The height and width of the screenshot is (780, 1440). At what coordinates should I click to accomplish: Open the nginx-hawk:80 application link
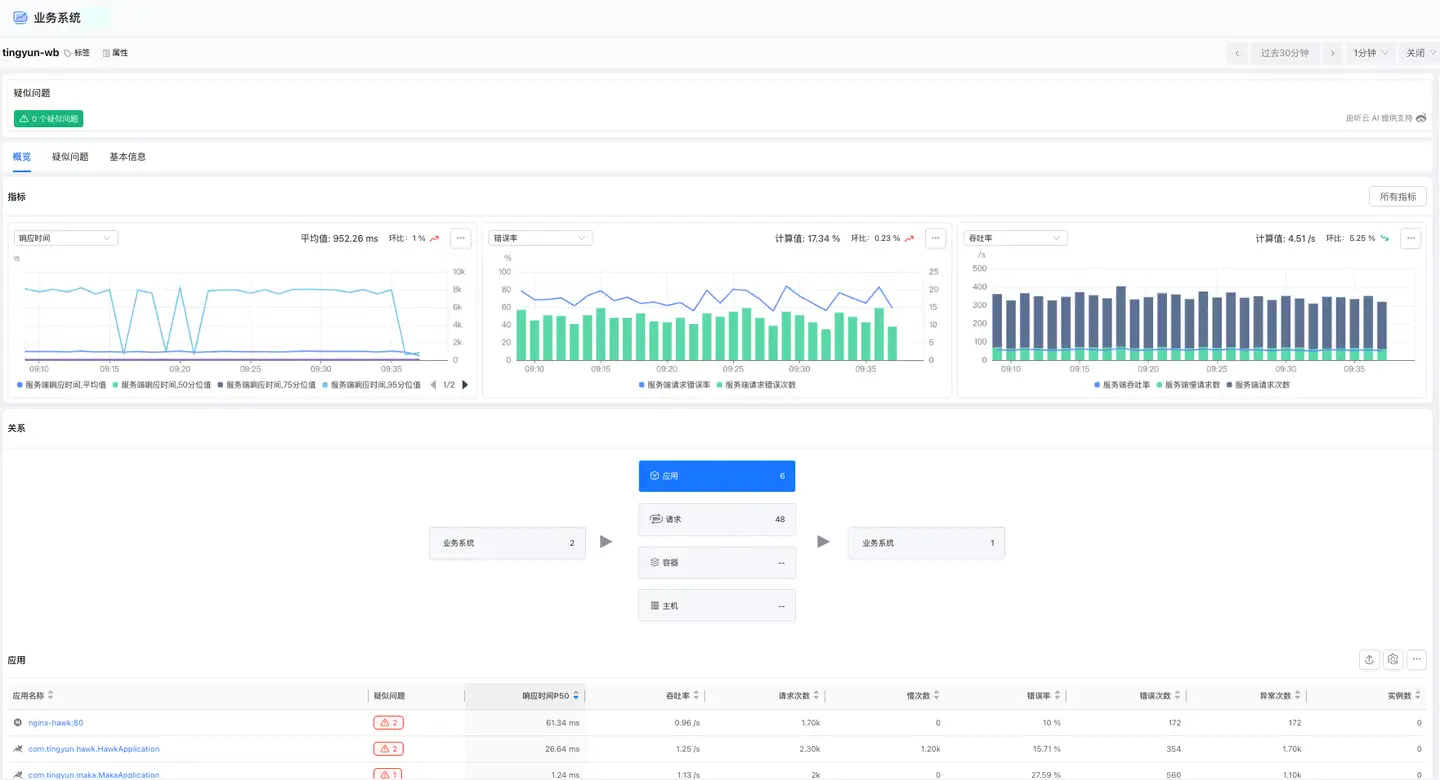coord(56,723)
